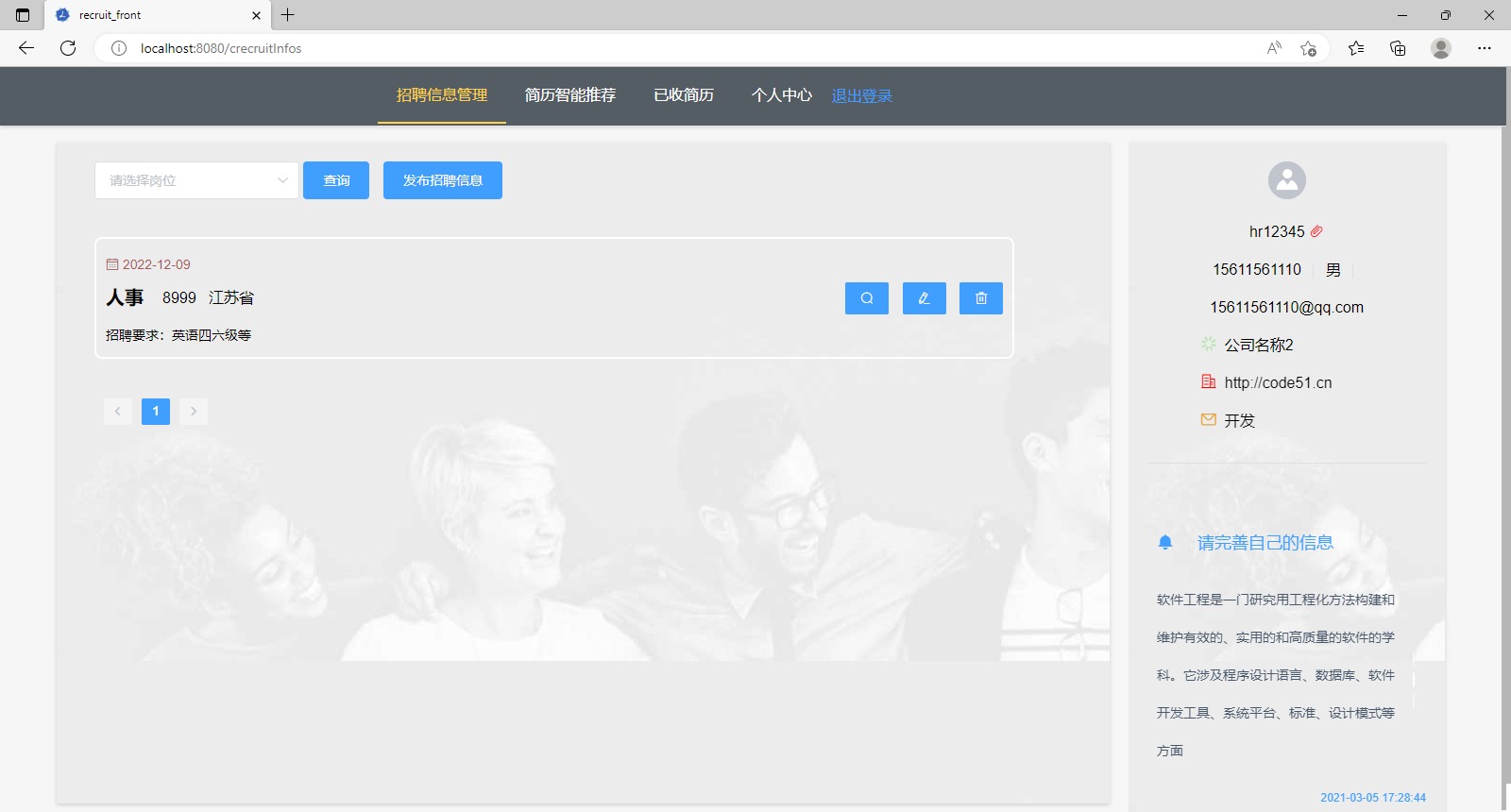Click the site information icon in address bar
This screenshot has height=812, width=1511.
tap(119, 48)
